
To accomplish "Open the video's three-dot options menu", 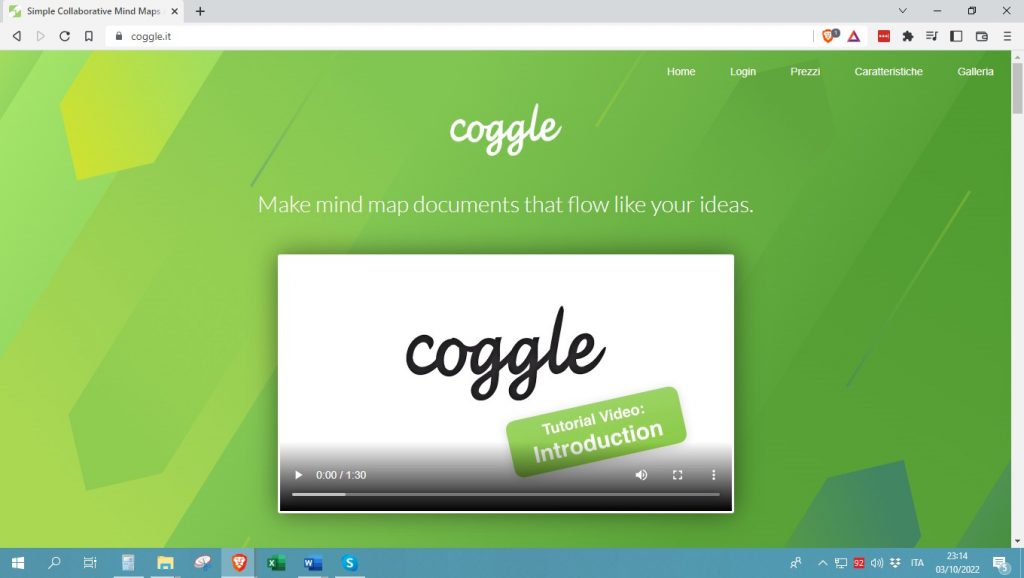I will pos(713,475).
